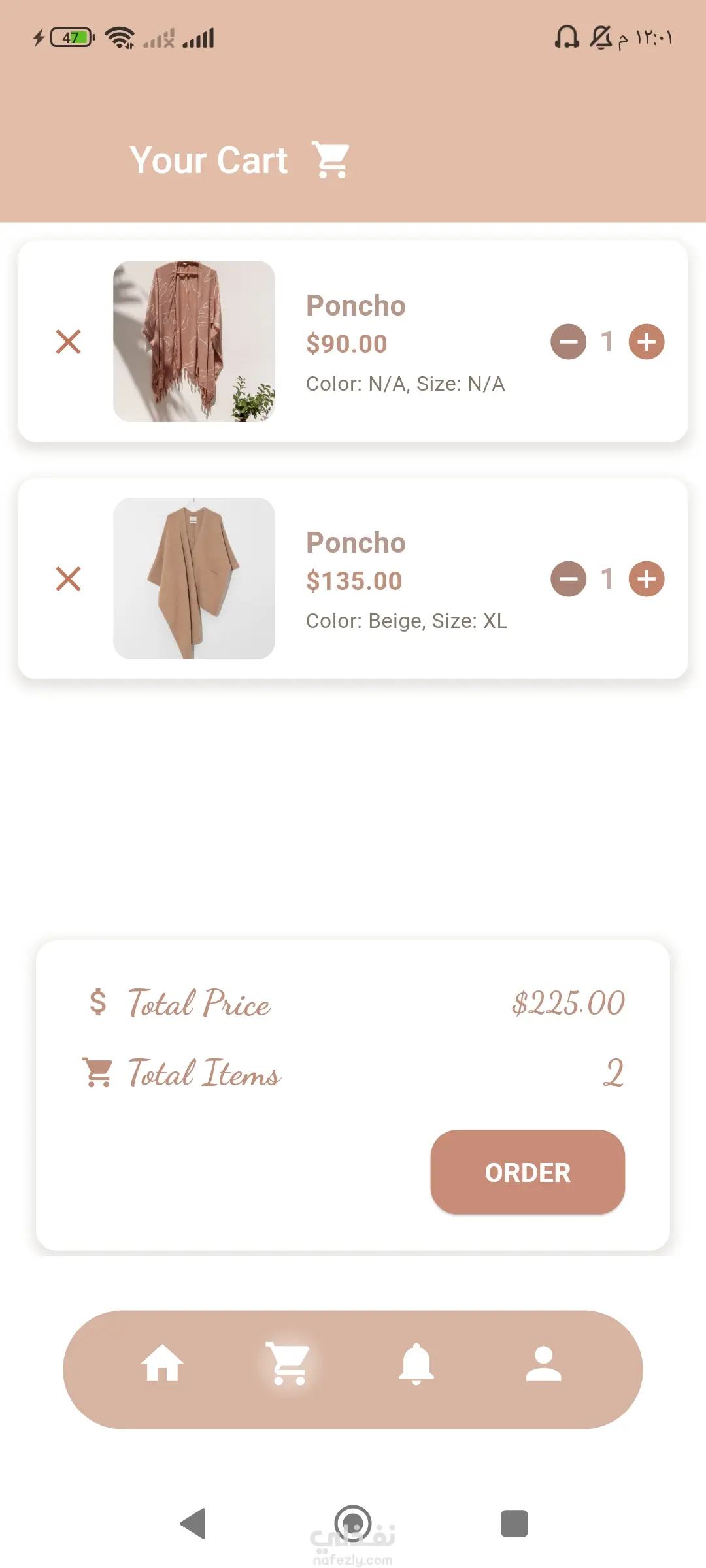
Task: Tap the dollar sign icon beside Total Price
Action: tap(98, 1002)
